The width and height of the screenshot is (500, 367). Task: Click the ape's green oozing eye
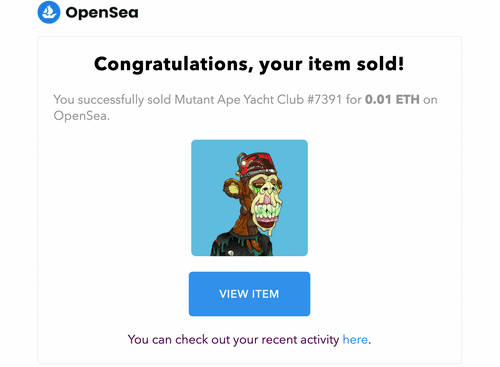259,187
